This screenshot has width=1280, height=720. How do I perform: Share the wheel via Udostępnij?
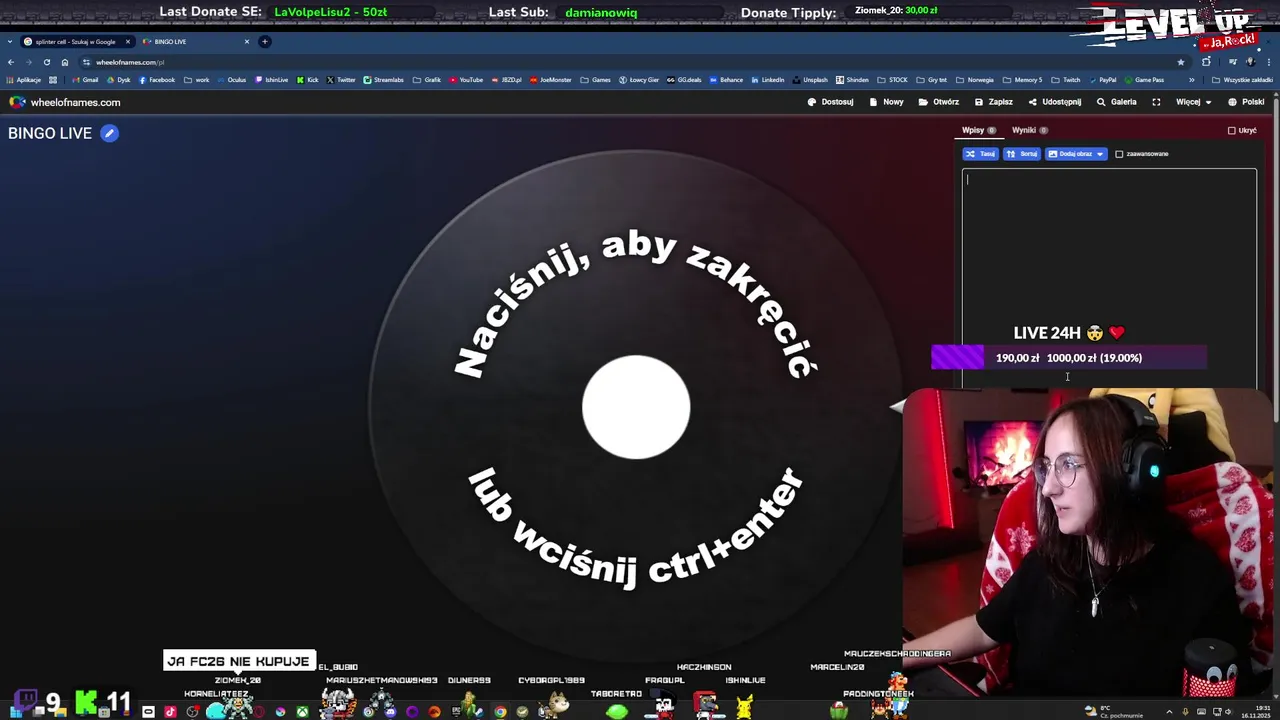1055,102
